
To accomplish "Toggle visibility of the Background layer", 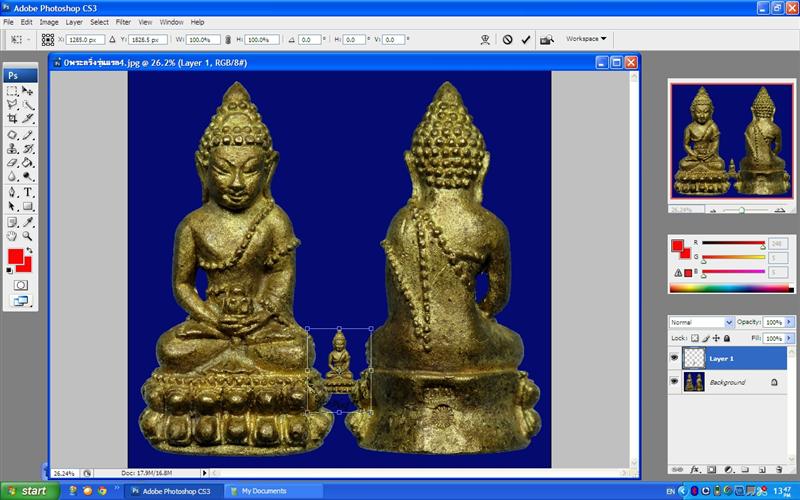I will [x=674, y=382].
